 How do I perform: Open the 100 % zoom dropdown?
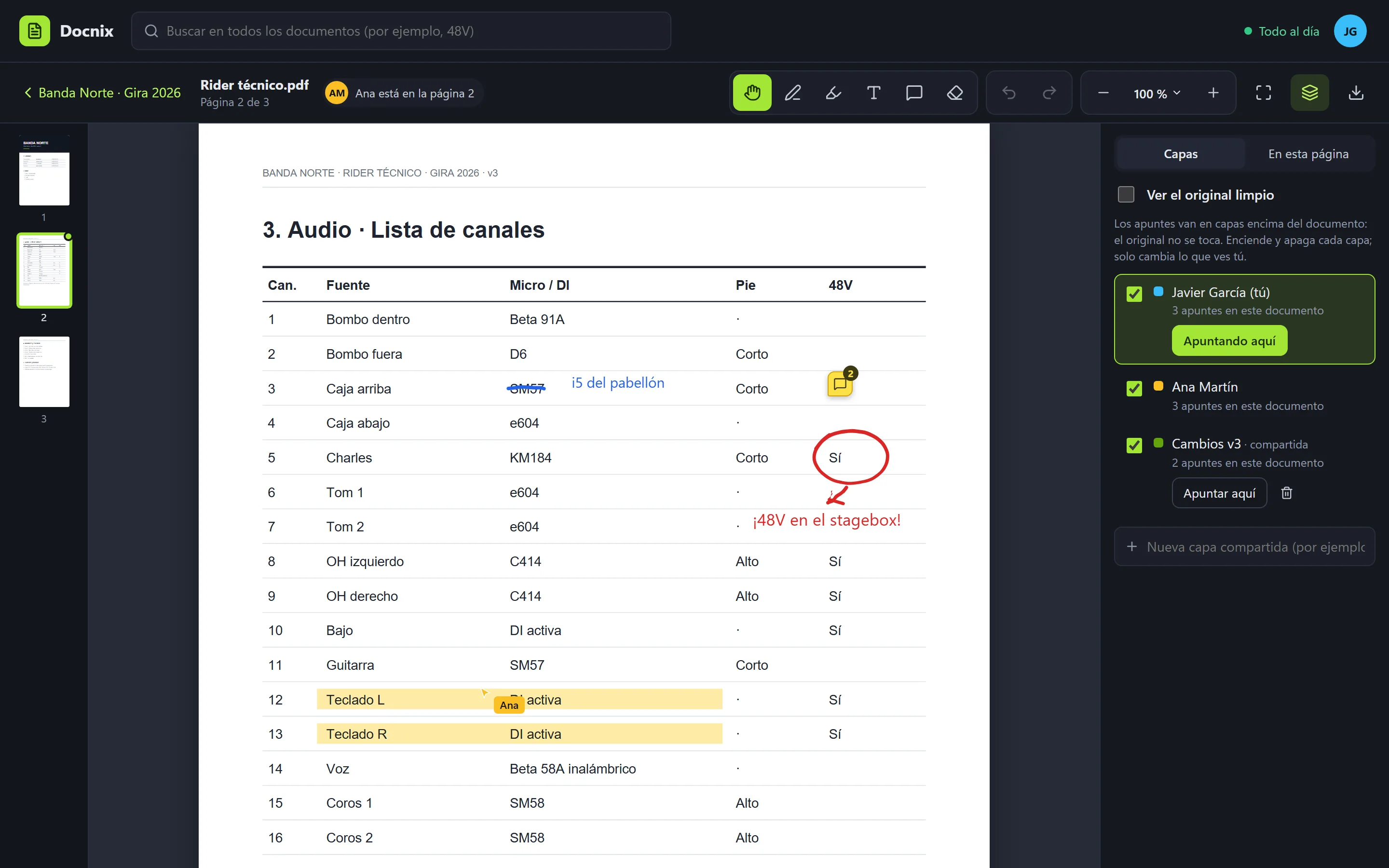(1157, 93)
